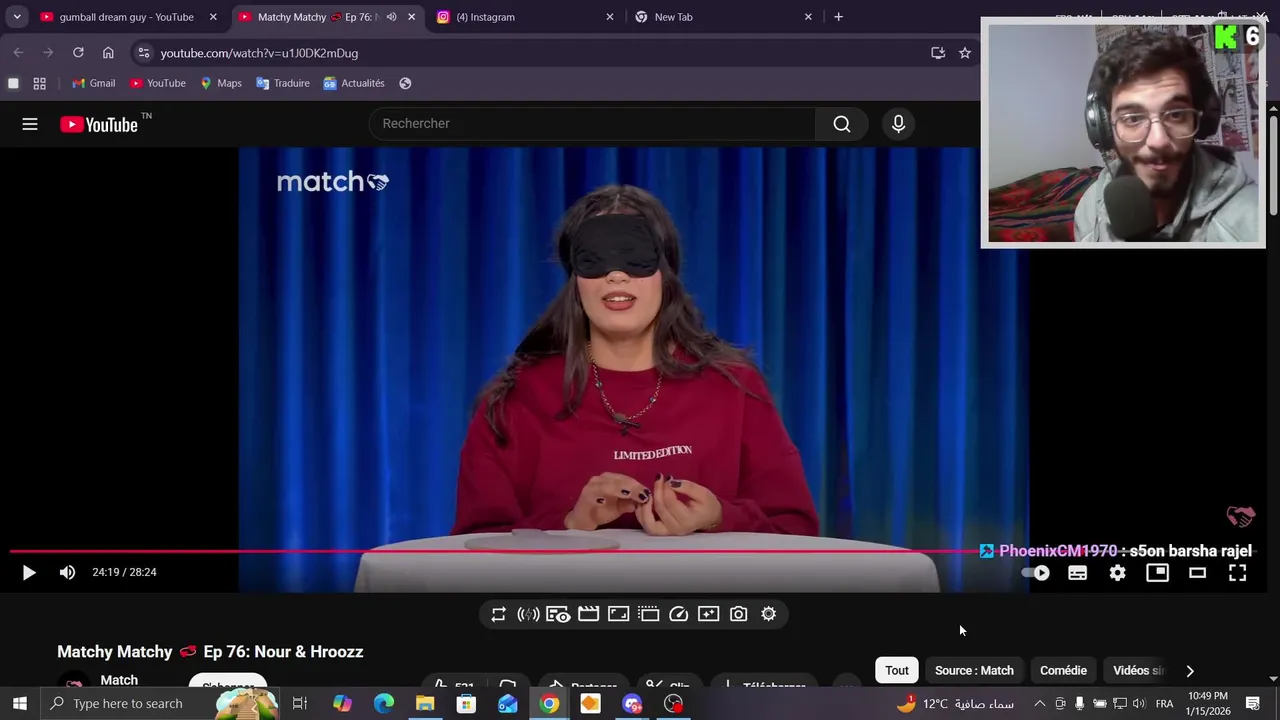Open the Windows Start menu
Image resolution: width=1280 pixels, height=720 pixels.
click(x=20, y=704)
